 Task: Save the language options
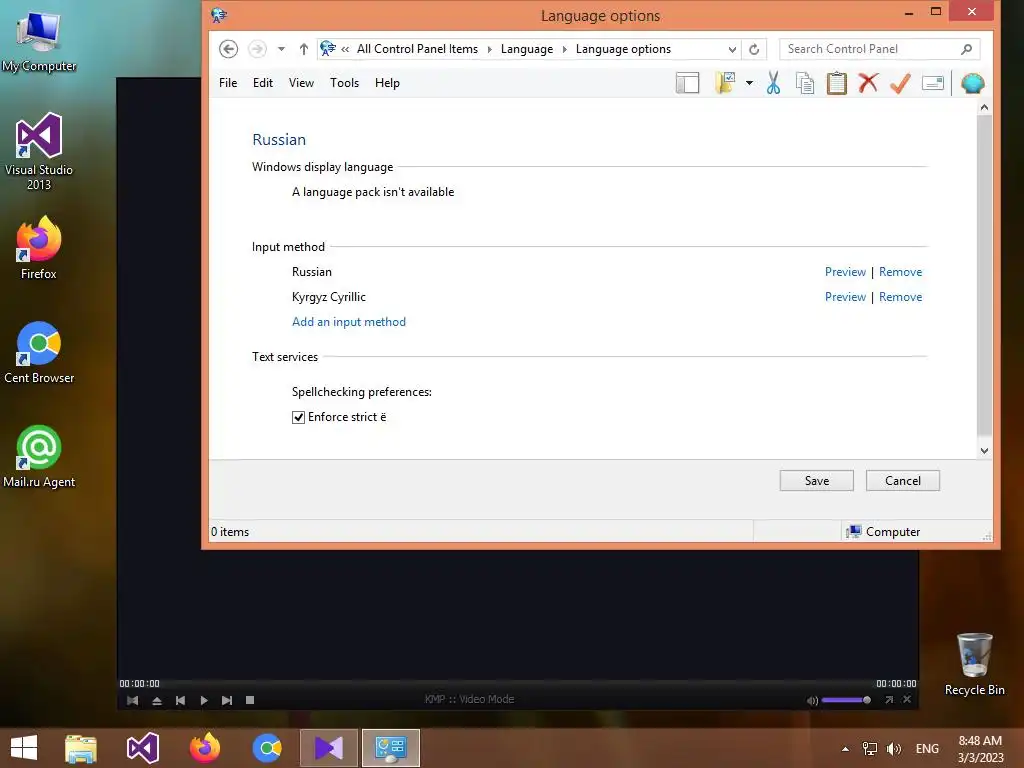pyautogui.click(x=816, y=481)
